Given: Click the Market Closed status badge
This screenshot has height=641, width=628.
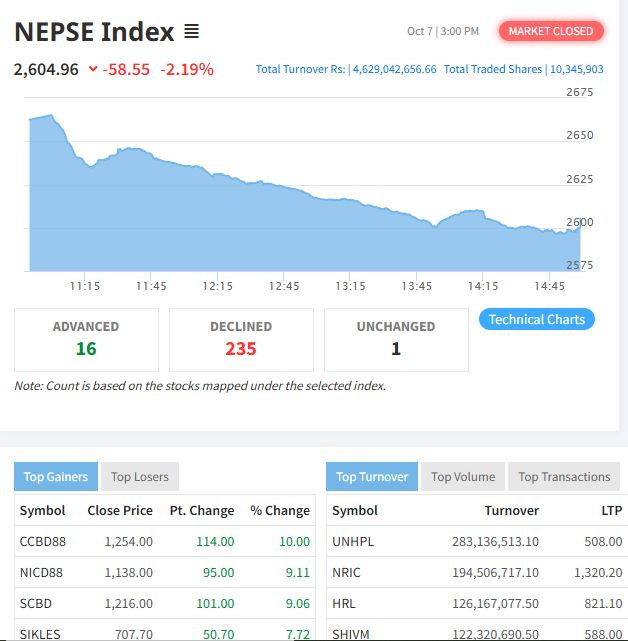Looking at the screenshot, I should click(x=550, y=31).
